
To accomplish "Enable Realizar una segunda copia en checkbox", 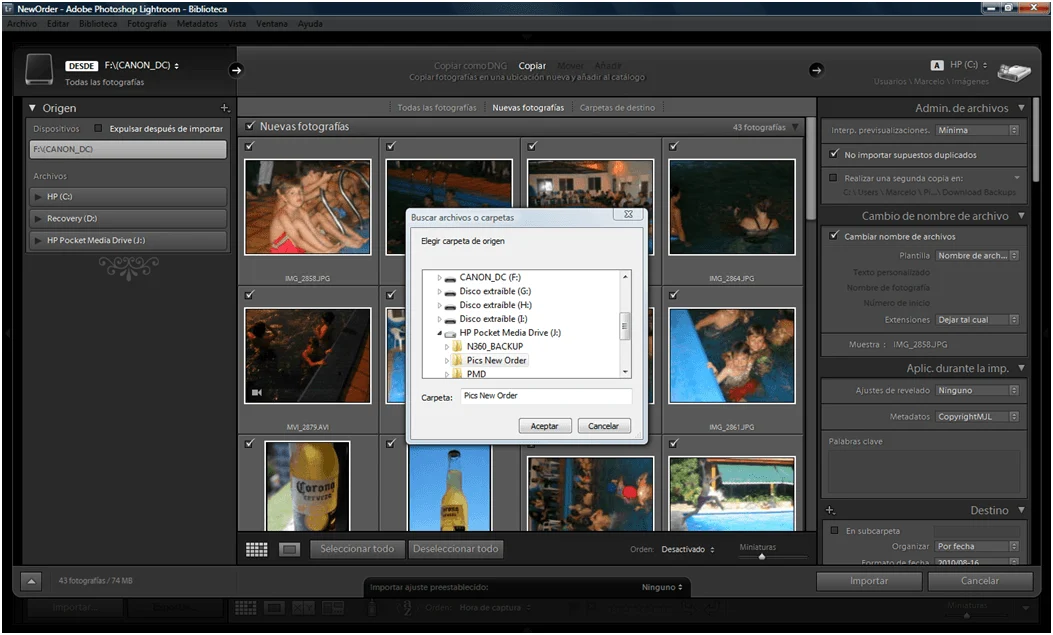I will (833, 178).
